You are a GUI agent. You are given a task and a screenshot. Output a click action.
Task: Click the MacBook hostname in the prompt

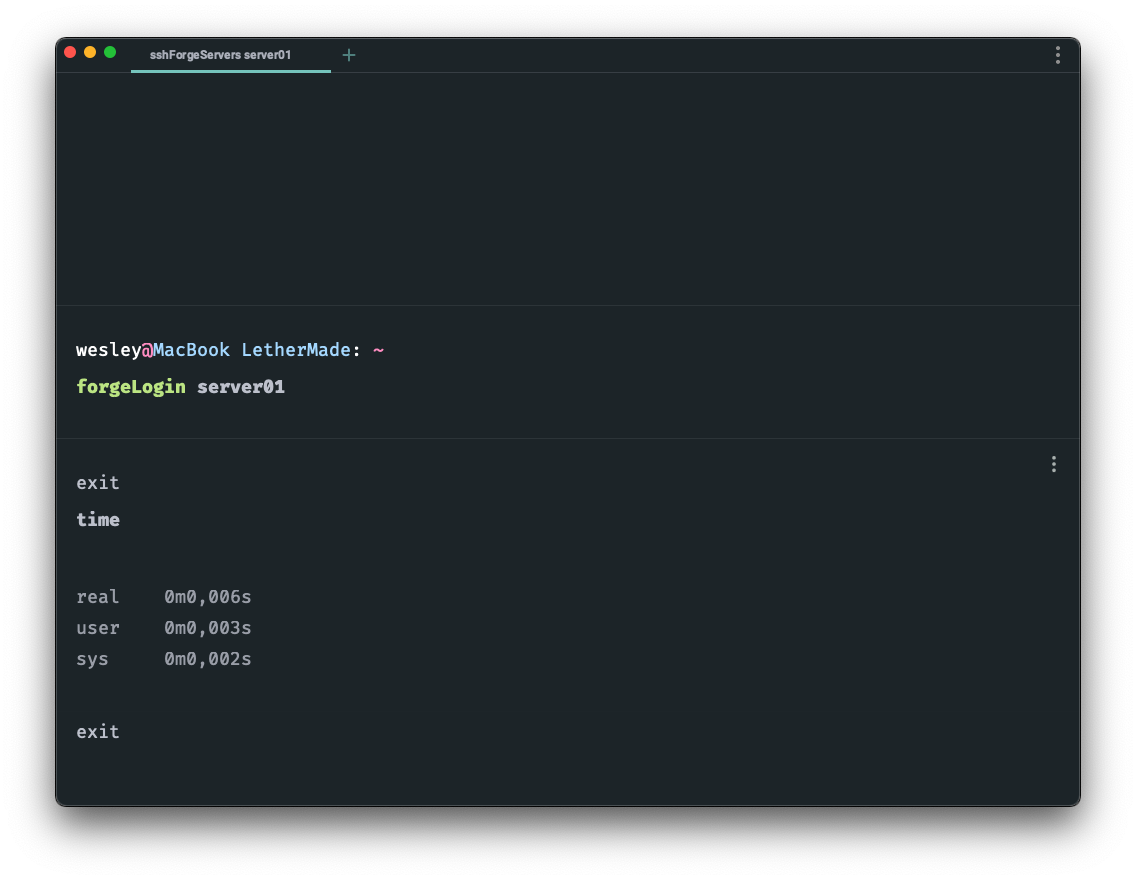(191, 350)
